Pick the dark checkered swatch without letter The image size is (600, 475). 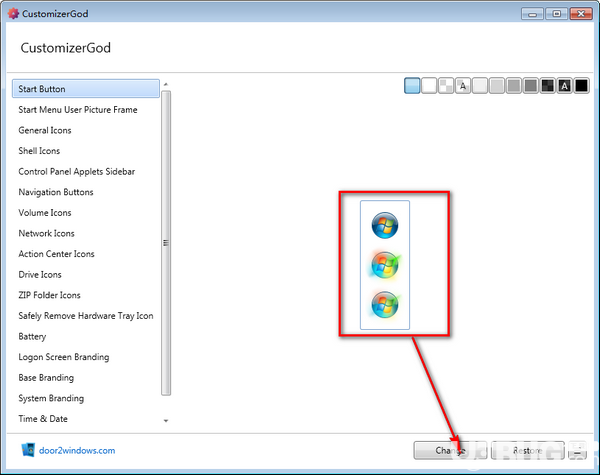[548, 86]
